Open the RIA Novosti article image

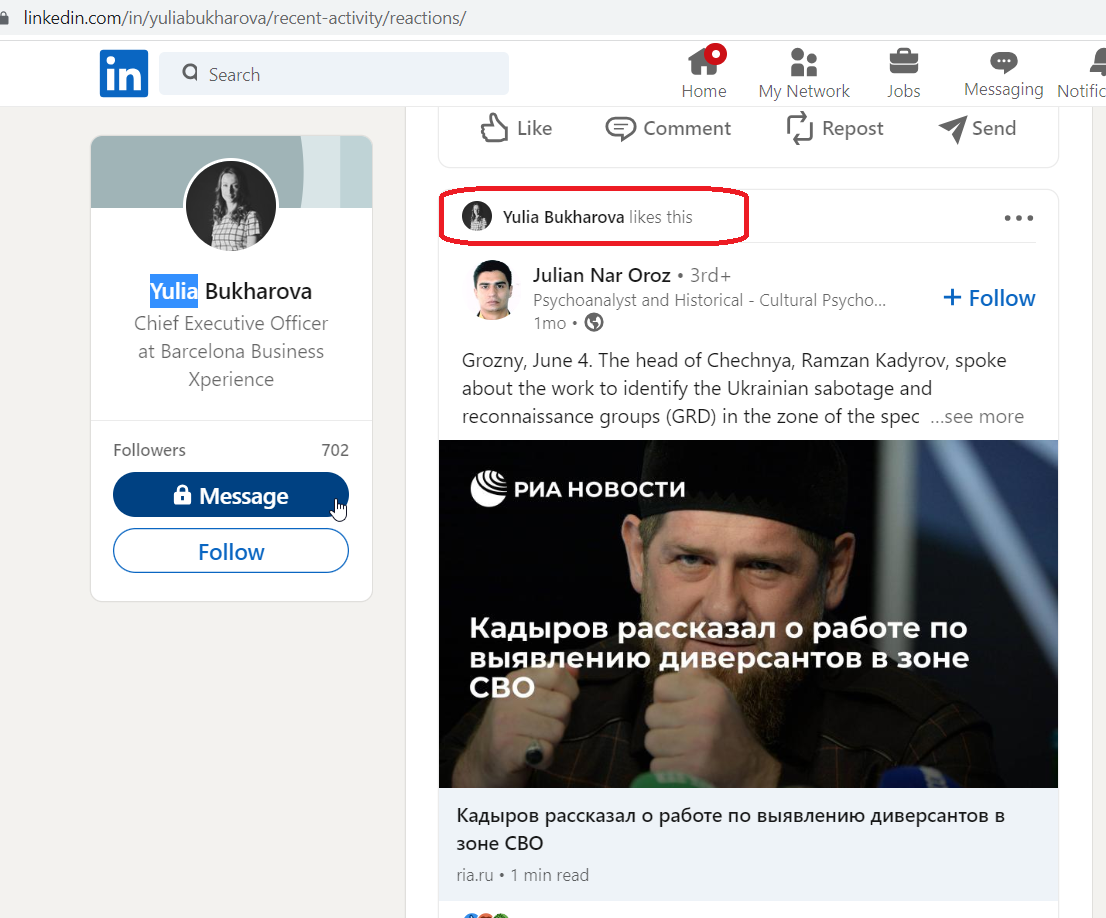748,614
